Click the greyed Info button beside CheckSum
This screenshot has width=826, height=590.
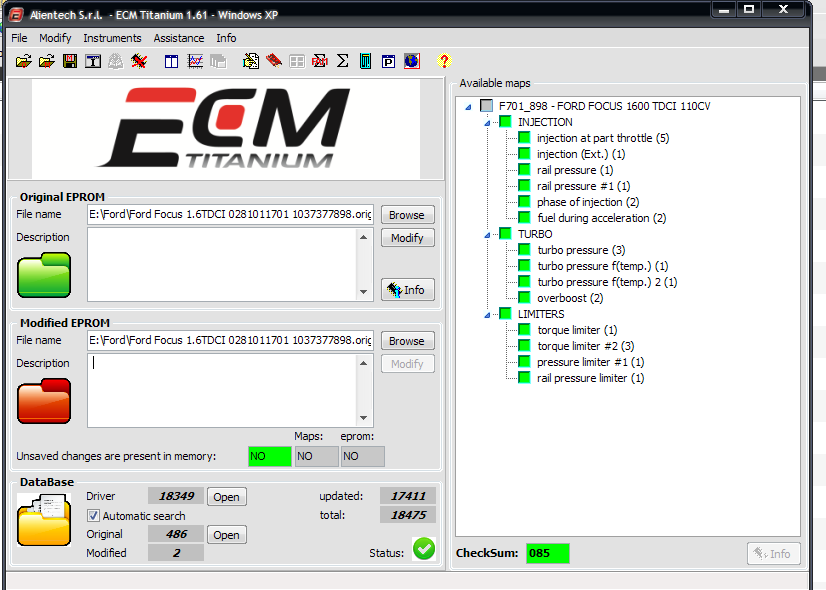773,554
